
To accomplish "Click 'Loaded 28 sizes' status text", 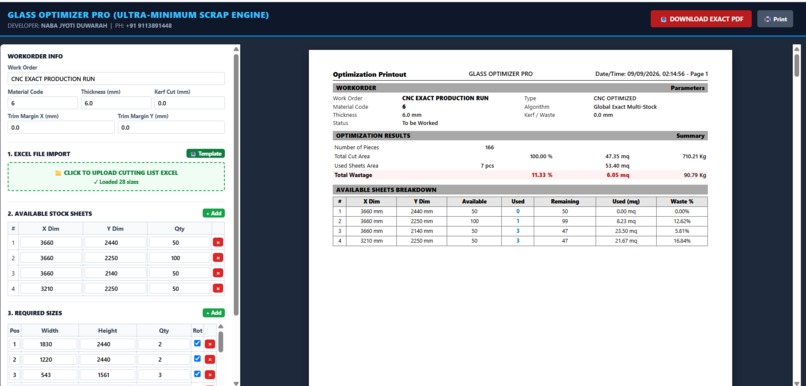I will coord(116,182).
